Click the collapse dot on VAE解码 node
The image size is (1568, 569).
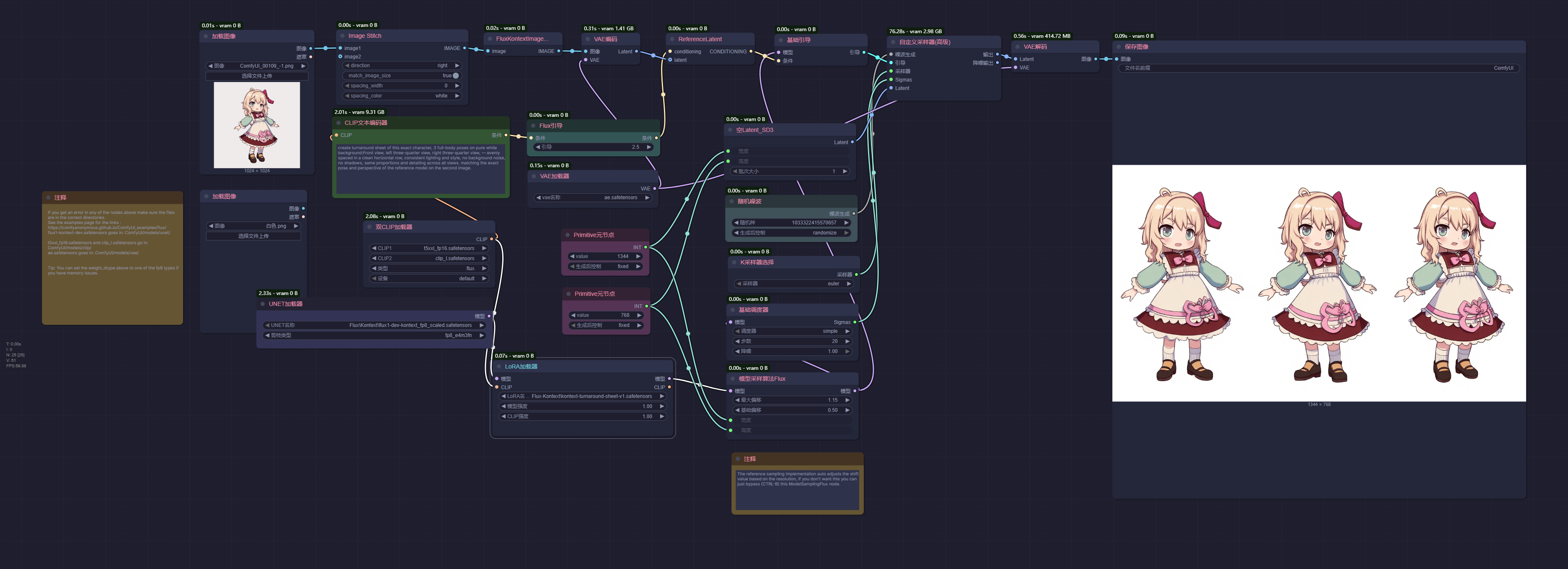coord(1018,47)
